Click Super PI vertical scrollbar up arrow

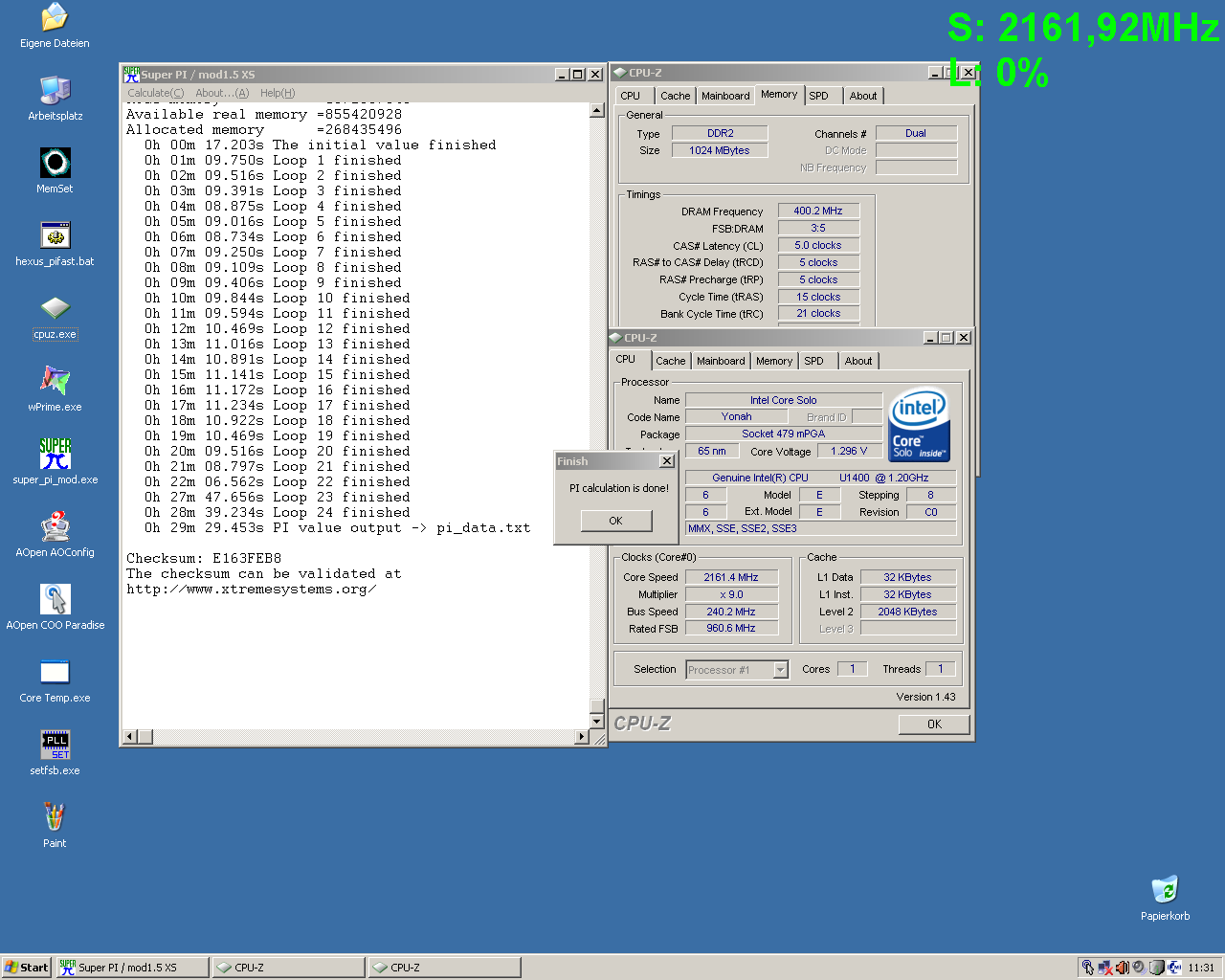tap(597, 110)
